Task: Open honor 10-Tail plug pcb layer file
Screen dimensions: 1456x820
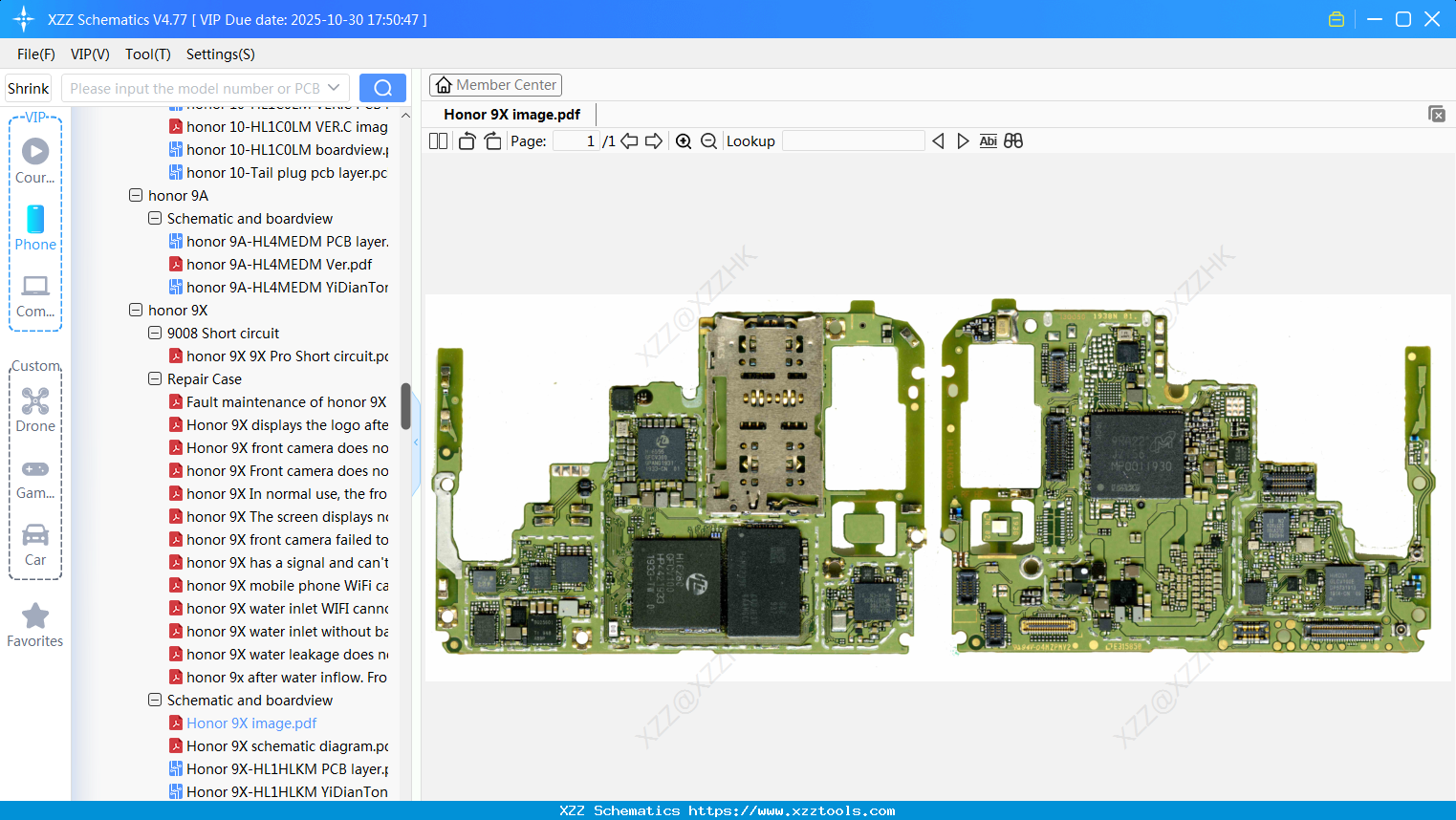Action: 278,173
